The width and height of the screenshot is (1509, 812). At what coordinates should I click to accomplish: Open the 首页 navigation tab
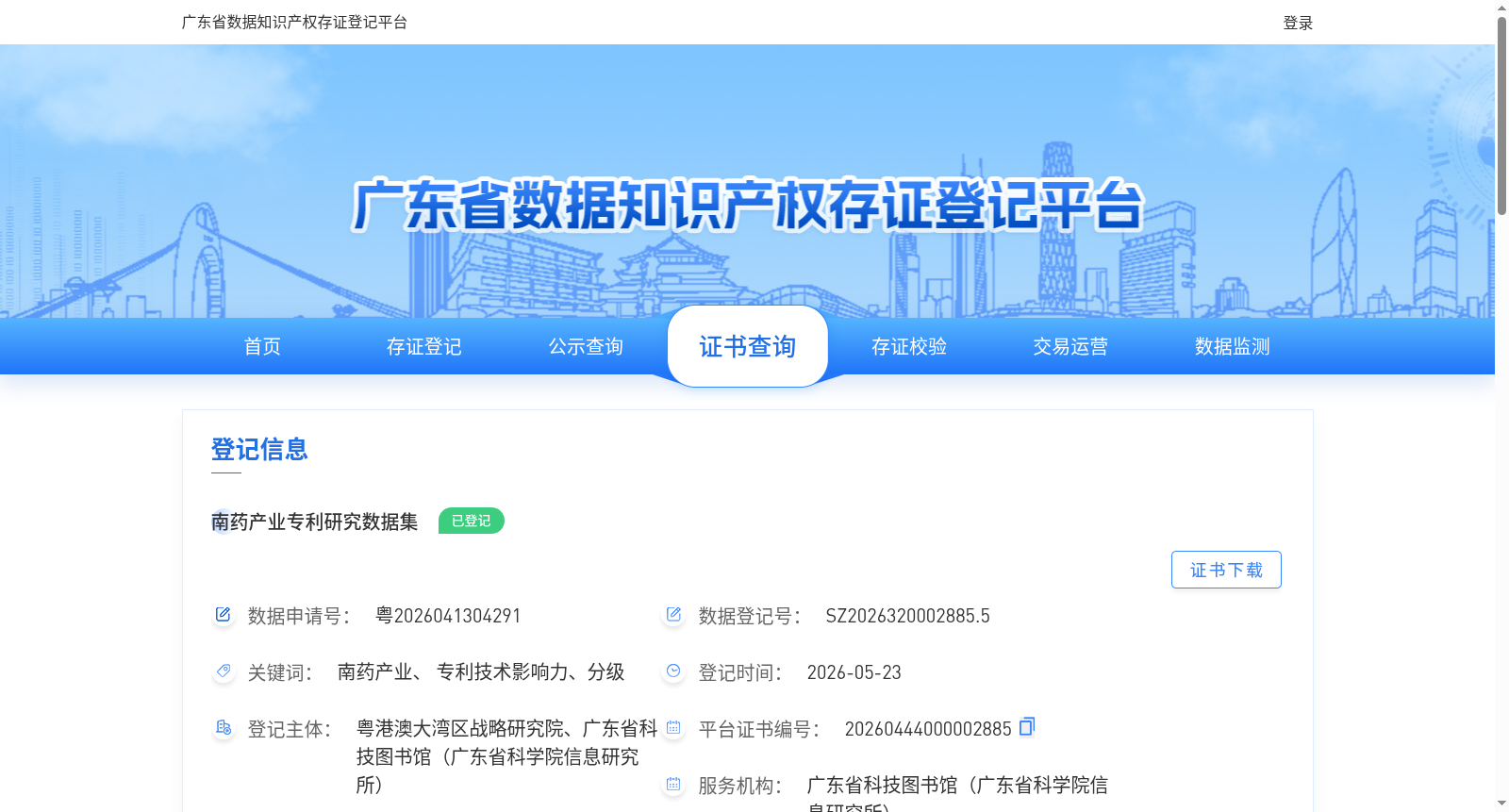point(262,347)
